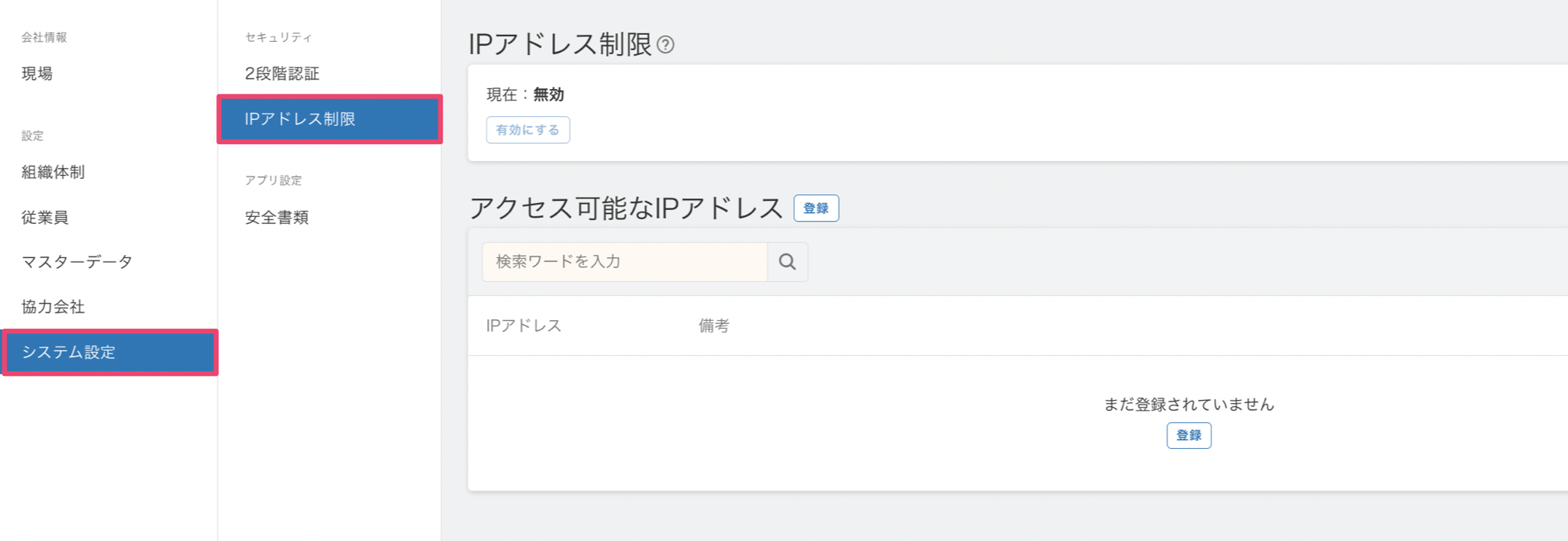
Task: Click the IPアドレス制限 page title
Action: [x=558, y=43]
